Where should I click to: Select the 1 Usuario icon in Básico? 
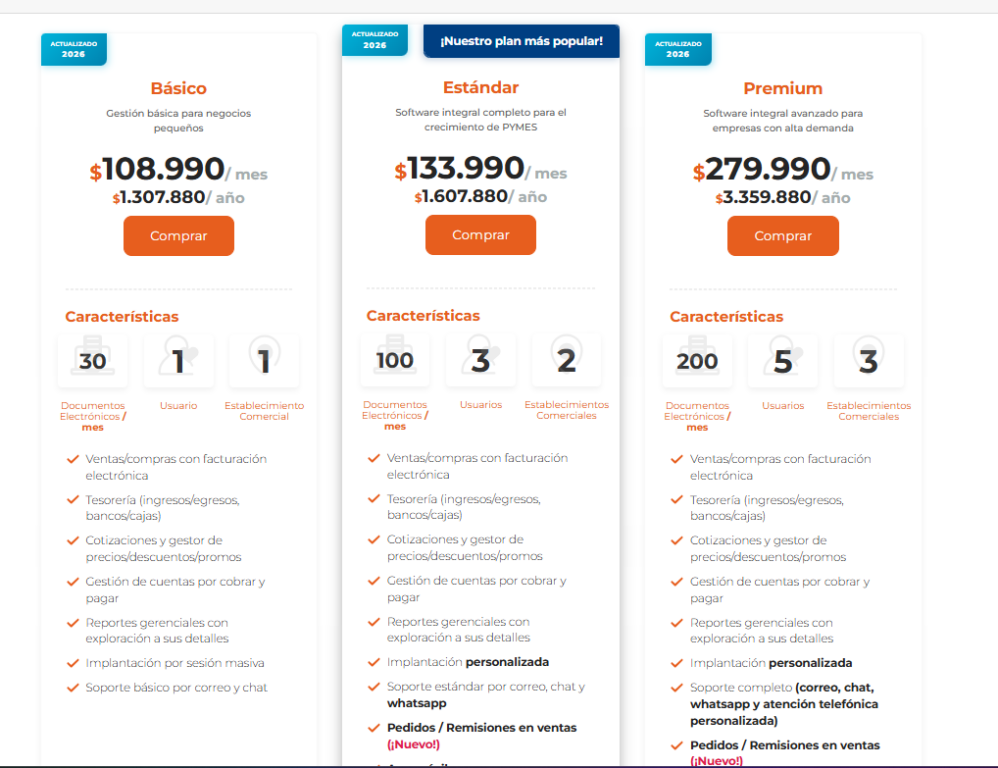click(x=179, y=361)
